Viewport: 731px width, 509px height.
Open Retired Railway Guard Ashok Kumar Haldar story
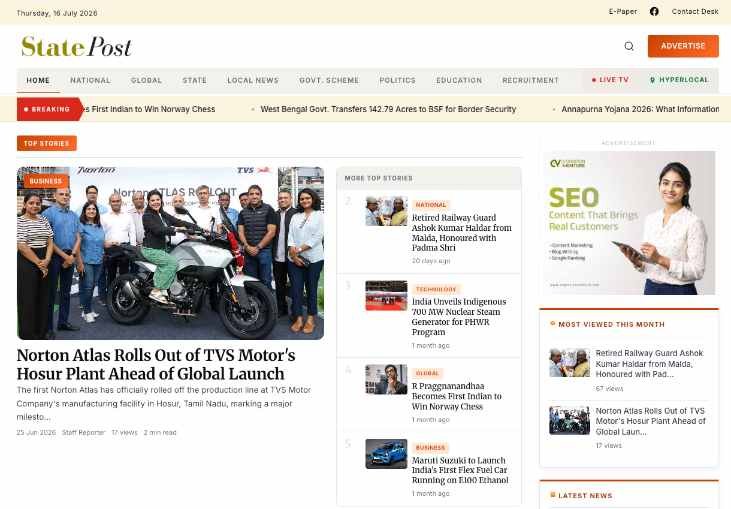pos(462,233)
